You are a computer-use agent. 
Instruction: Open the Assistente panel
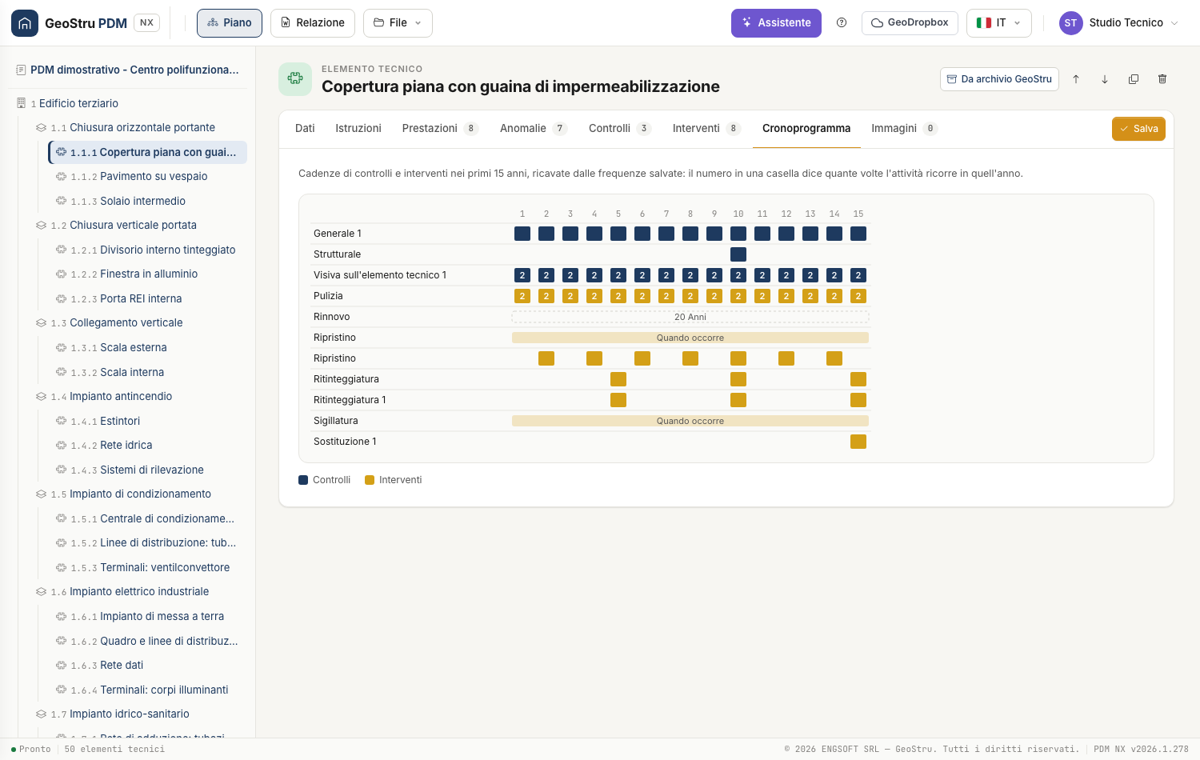pyautogui.click(x=776, y=23)
